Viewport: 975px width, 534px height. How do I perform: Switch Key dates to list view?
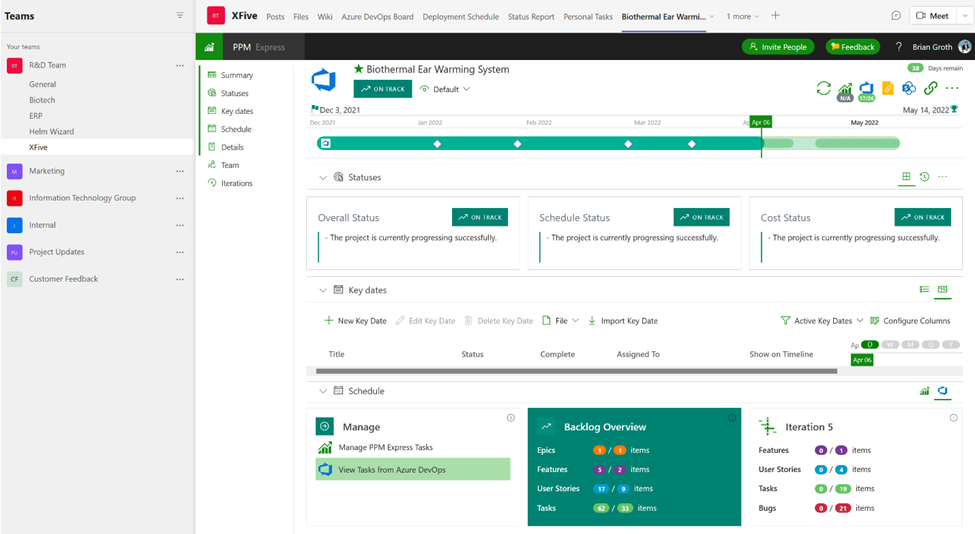point(925,289)
